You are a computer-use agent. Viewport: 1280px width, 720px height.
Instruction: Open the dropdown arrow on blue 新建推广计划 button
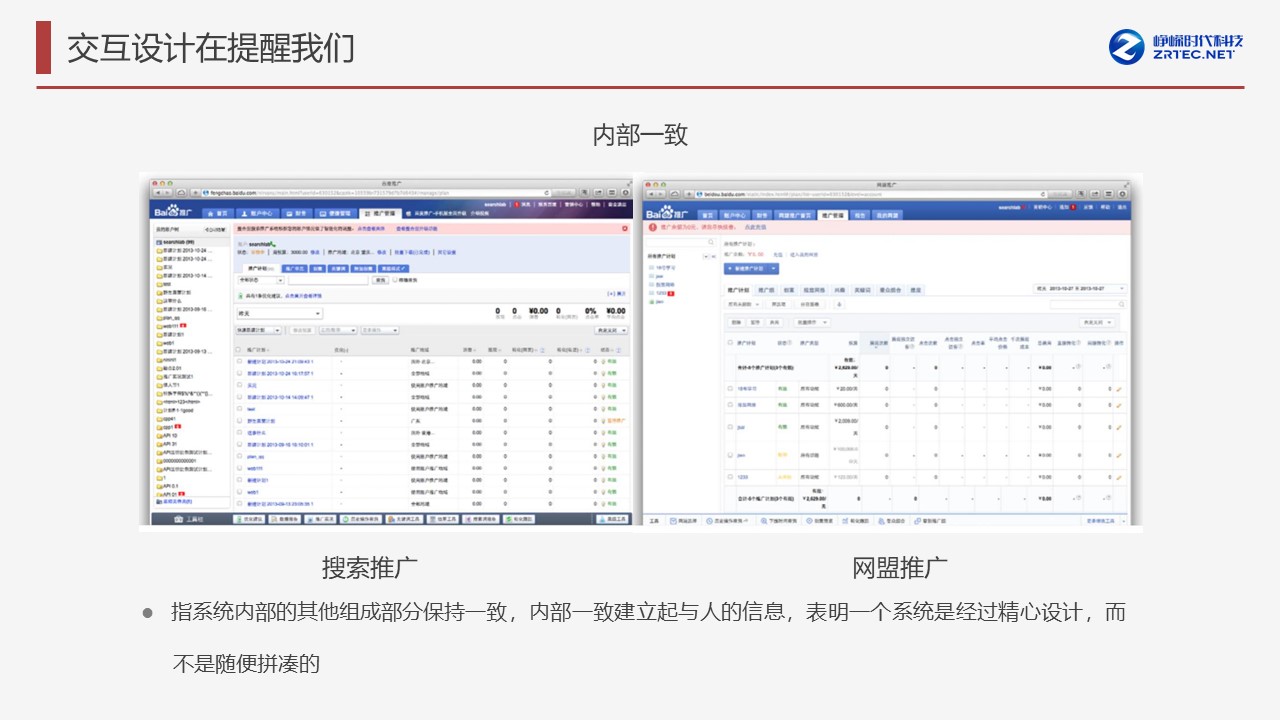tap(773, 268)
